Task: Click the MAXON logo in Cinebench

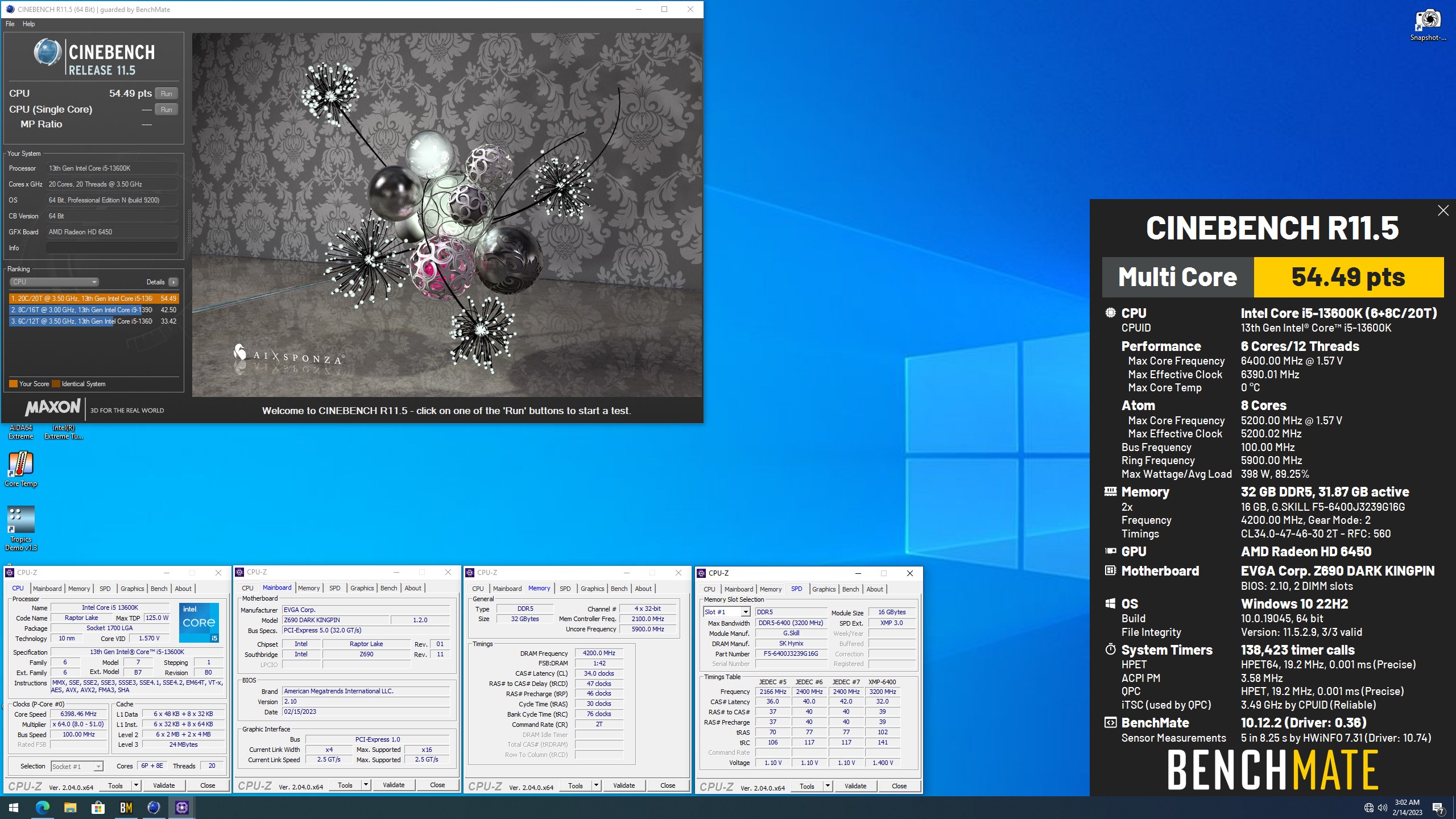Action: (53, 407)
